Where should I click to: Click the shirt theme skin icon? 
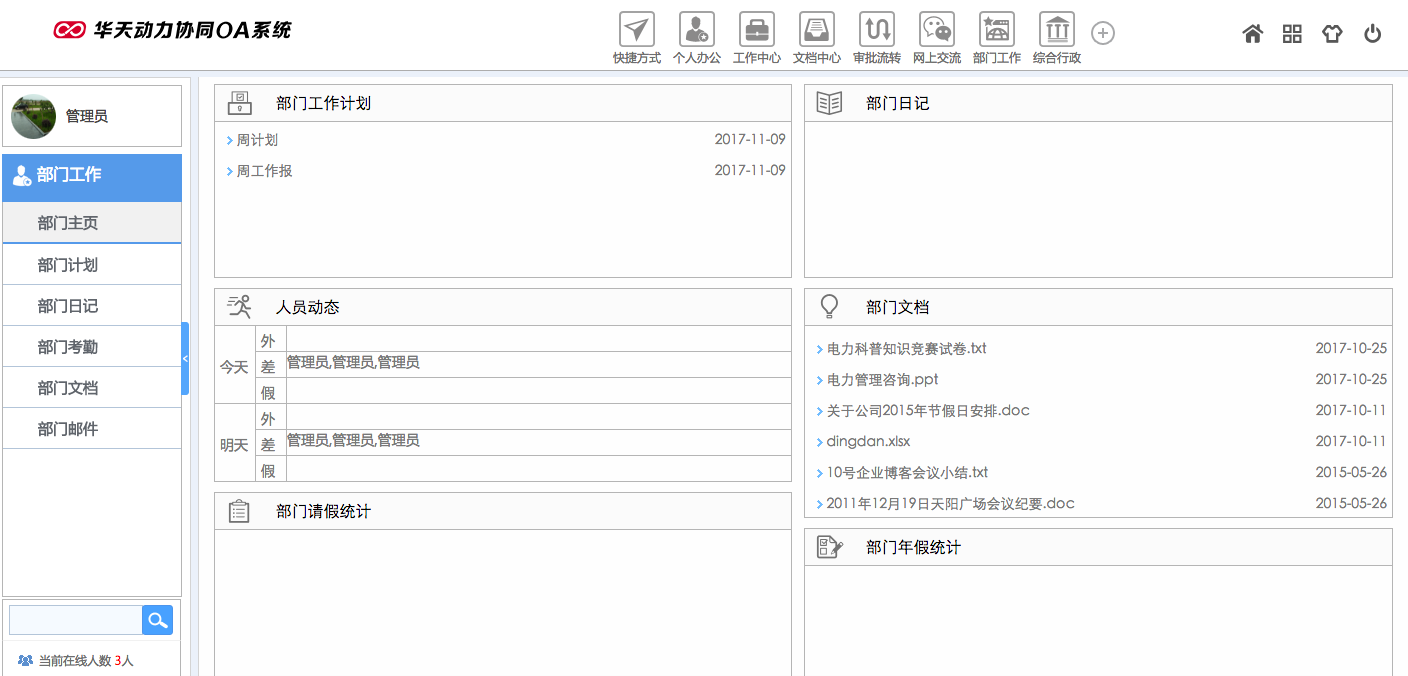click(x=1332, y=34)
